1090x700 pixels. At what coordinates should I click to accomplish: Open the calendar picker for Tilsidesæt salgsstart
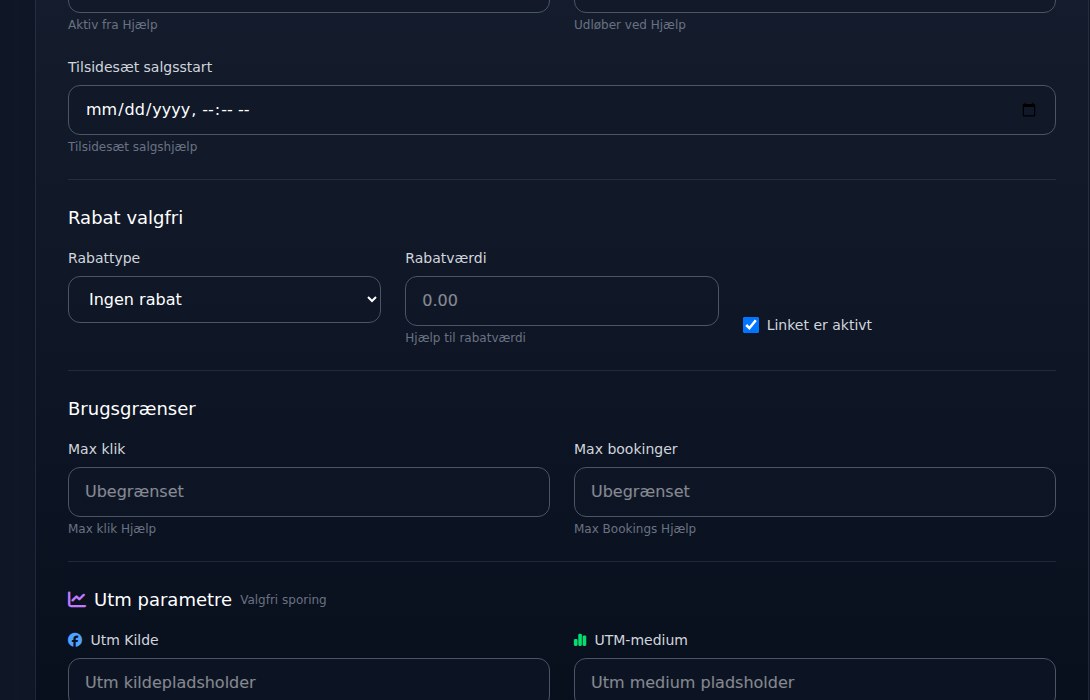click(1029, 110)
